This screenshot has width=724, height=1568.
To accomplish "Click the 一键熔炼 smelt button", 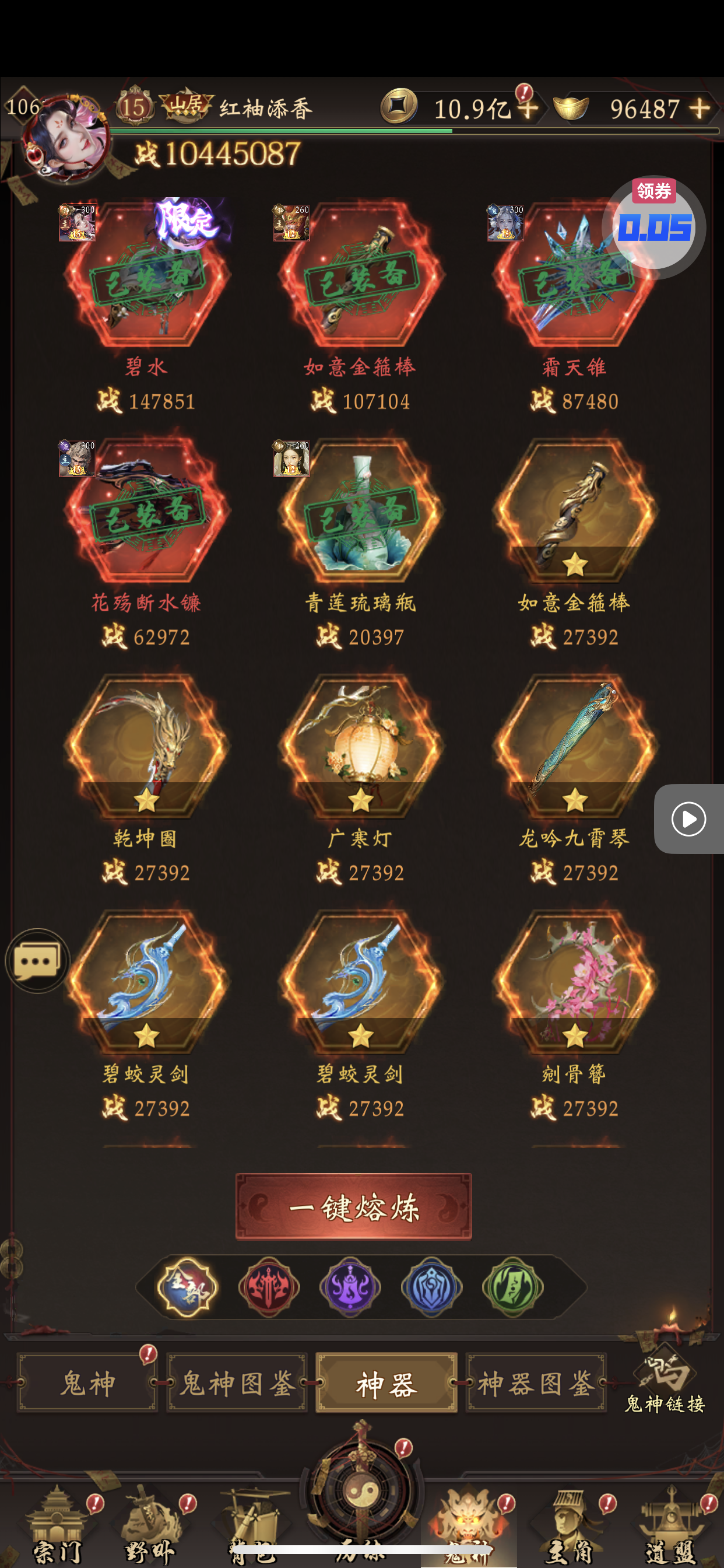I will [x=353, y=1206].
